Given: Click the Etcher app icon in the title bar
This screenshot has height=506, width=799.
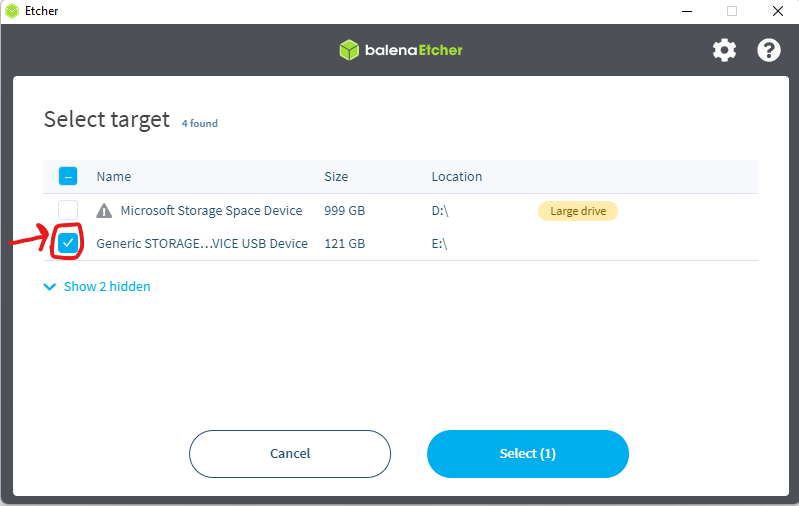Looking at the screenshot, I should (12, 11).
